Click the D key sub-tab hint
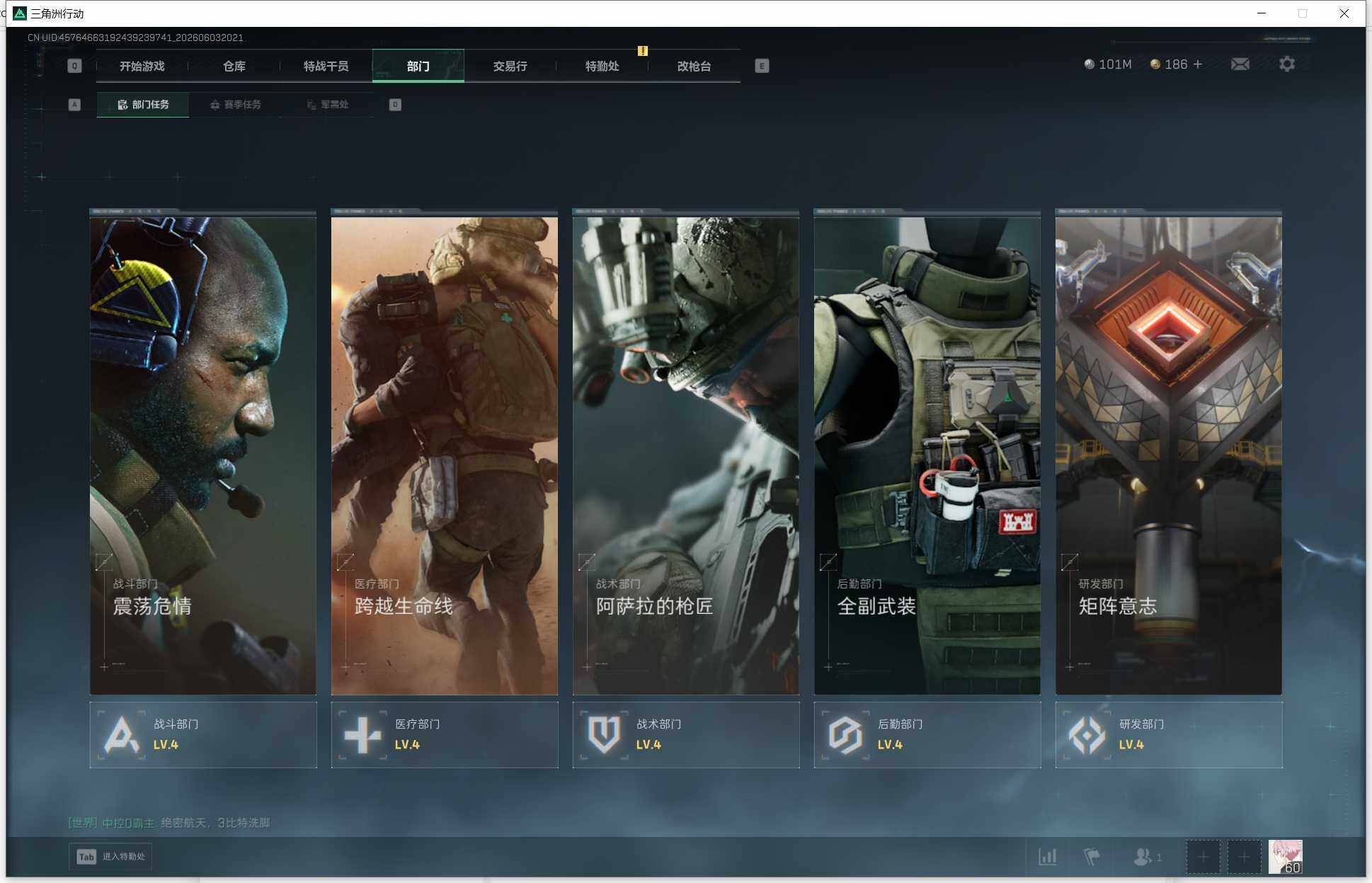Viewport: 1372px width, 883px height. 395,105
